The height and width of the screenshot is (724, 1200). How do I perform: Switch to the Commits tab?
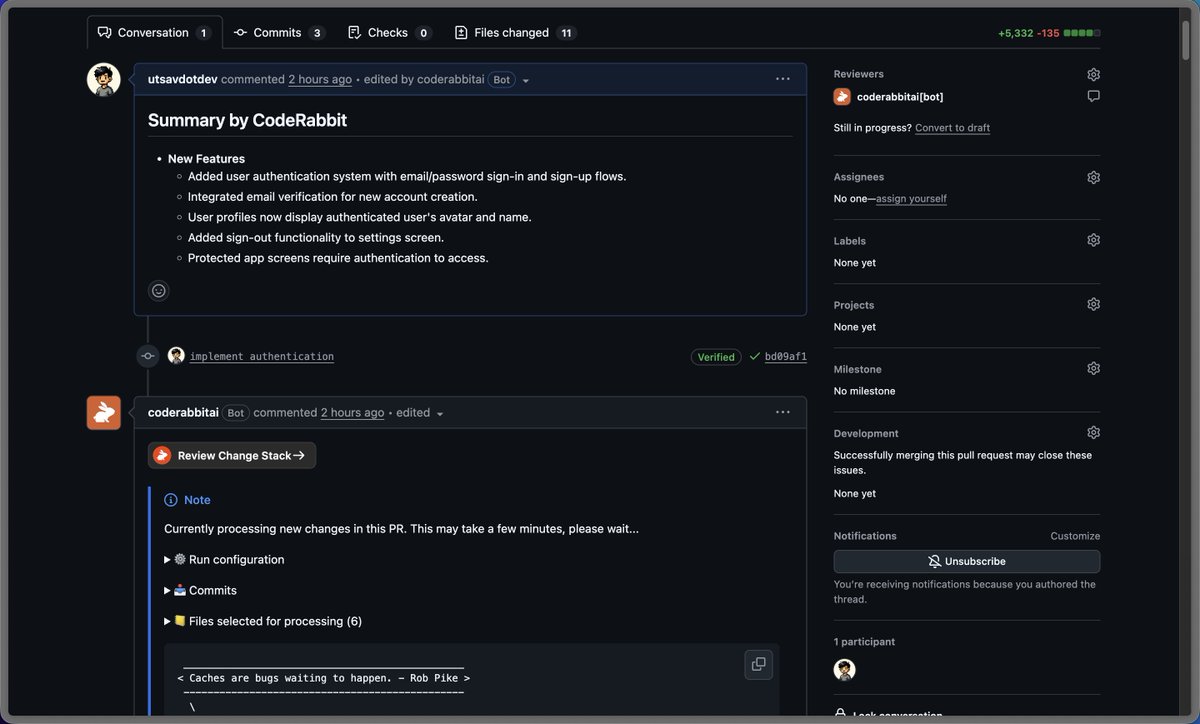[279, 33]
